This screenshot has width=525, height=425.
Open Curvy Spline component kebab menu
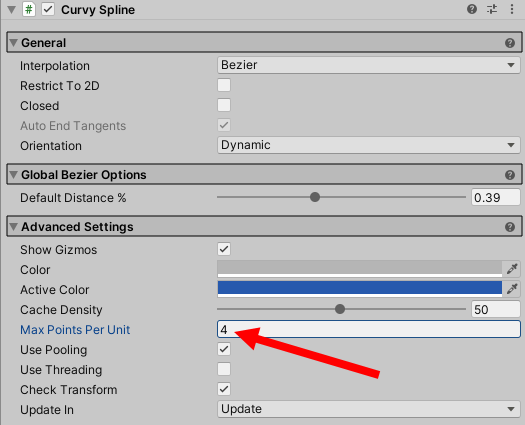tap(512, 9)
